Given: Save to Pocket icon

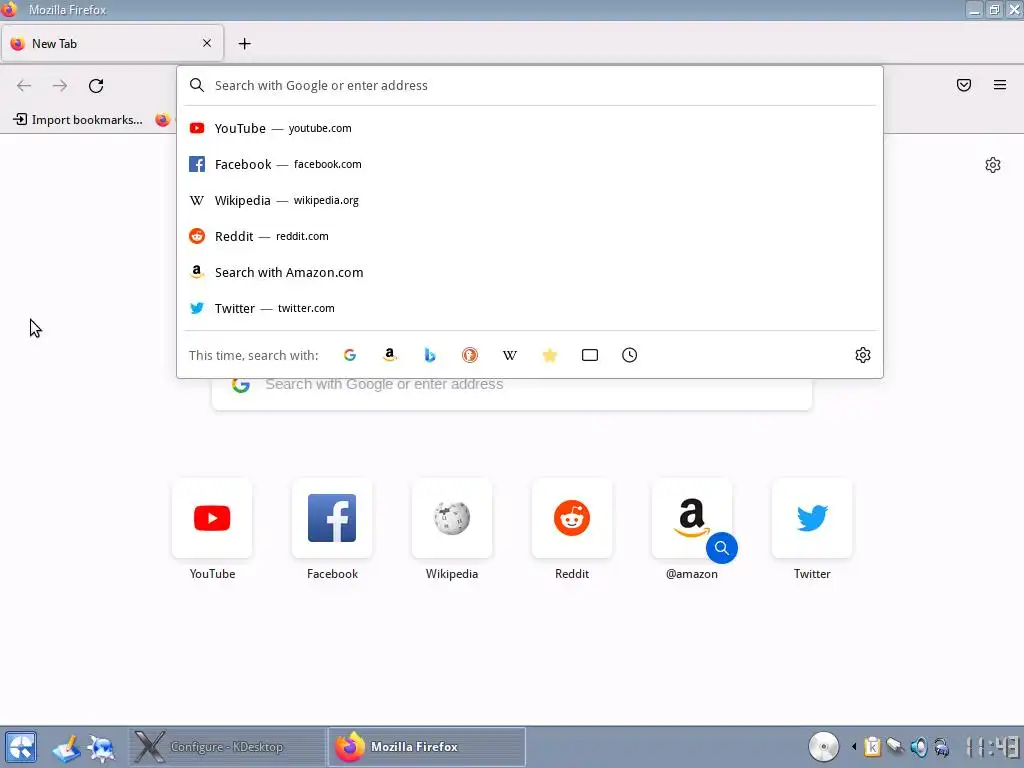Looking at the screenshot, I should (x=964, y=85).
